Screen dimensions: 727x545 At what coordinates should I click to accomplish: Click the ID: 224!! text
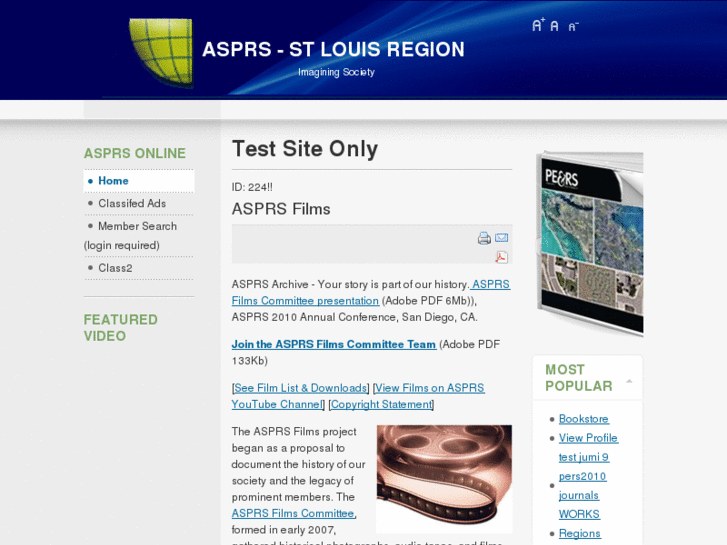252,187
